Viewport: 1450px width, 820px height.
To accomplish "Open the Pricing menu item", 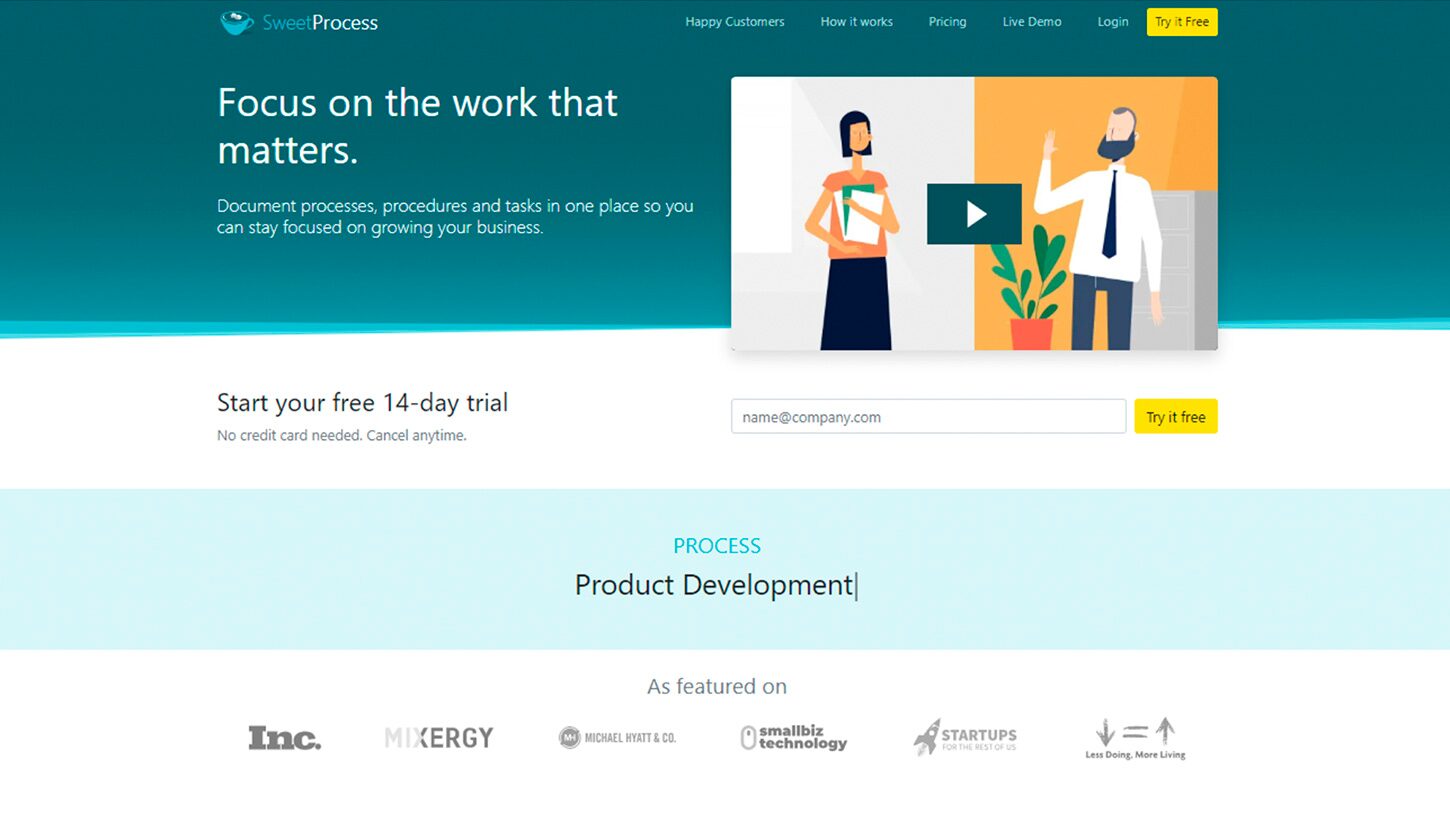I will pyautogui.click(x=947, y=22).
